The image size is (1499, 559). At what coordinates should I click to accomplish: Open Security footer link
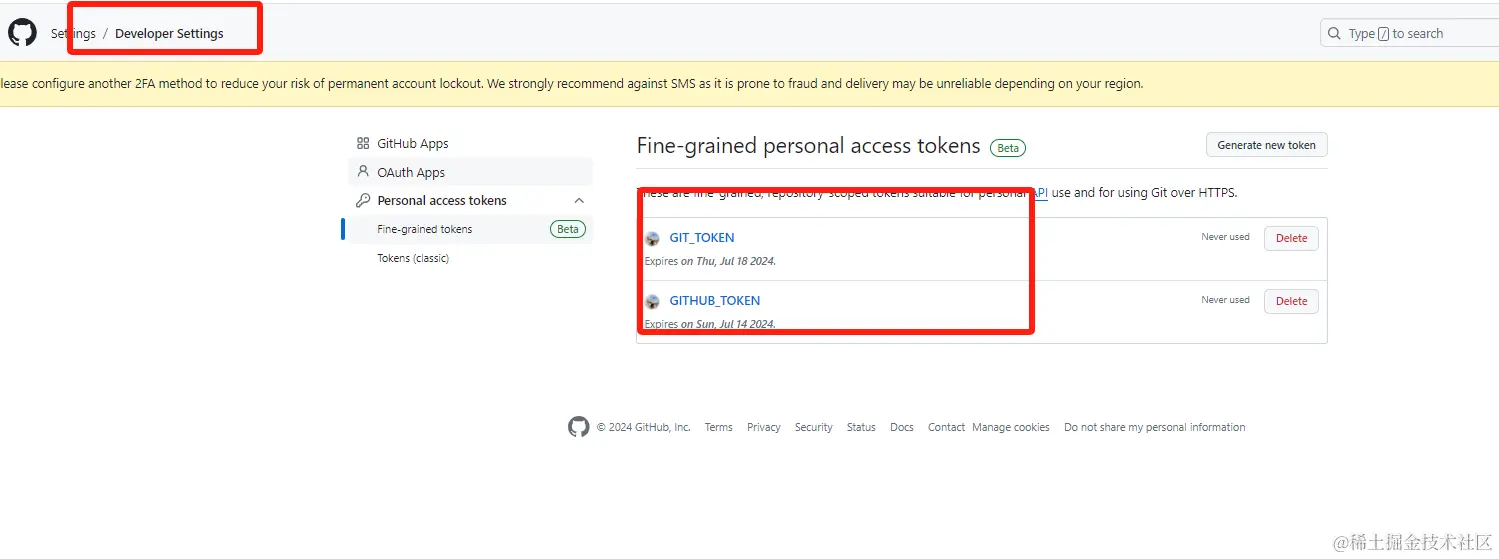(813, 427)
